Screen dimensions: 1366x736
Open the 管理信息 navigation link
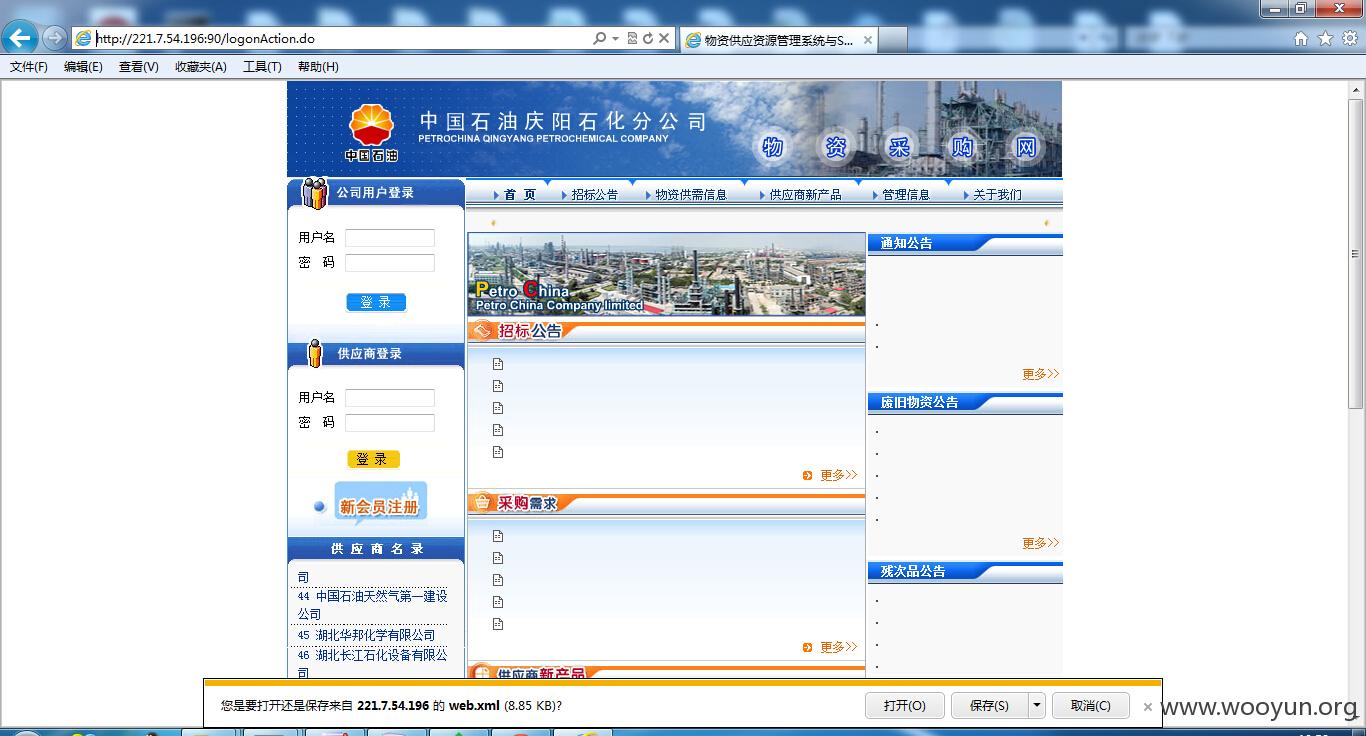pyautogui.click(x=906, y=195)
